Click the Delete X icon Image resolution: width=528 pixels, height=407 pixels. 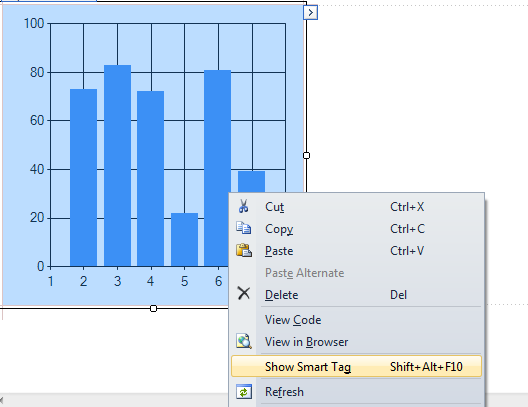[x=244, y=293]
